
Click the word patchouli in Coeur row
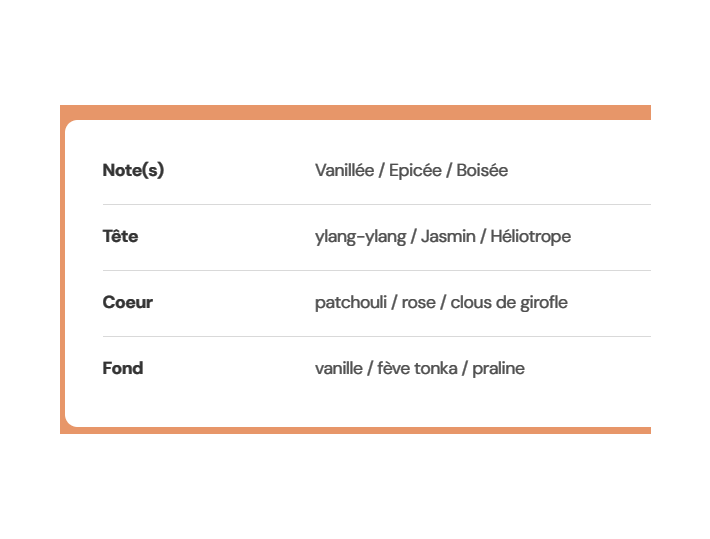point(351,303)
